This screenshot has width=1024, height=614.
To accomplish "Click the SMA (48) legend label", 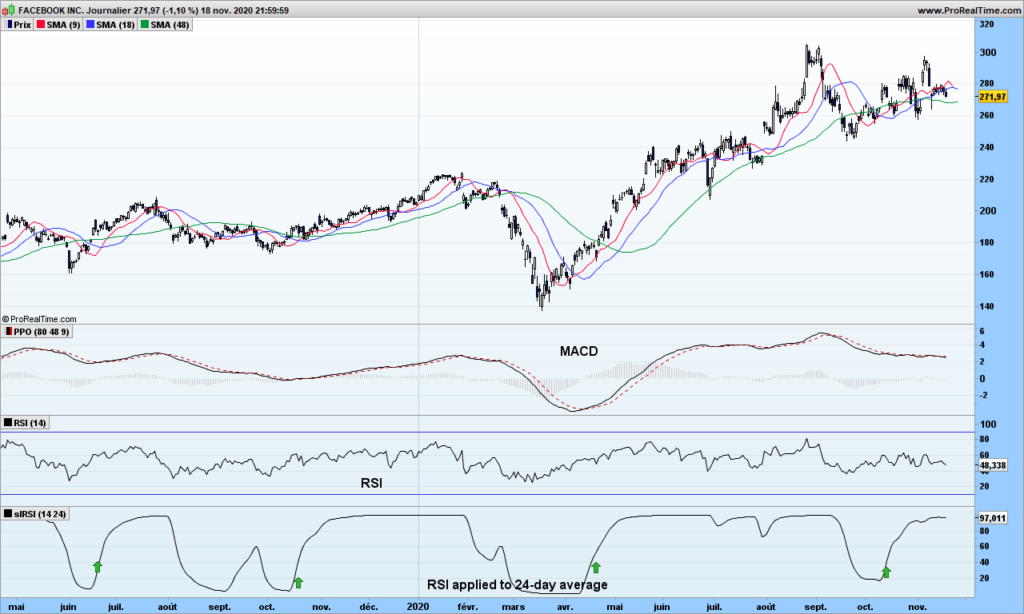I will coord(170,25).
